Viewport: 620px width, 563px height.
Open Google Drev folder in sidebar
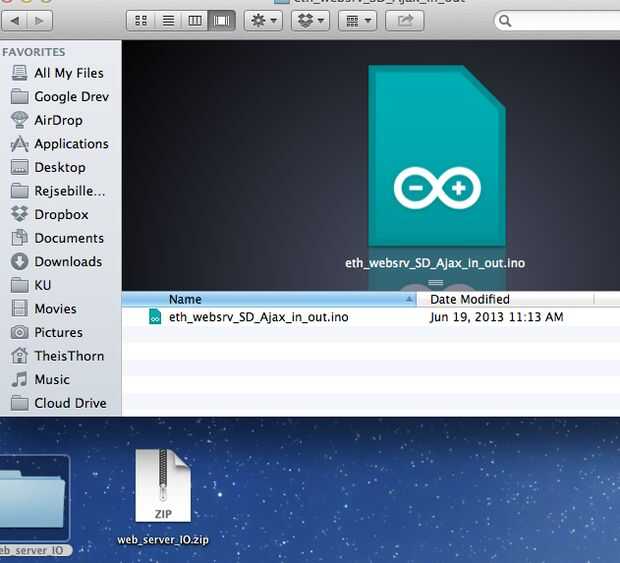pos(59,96)
